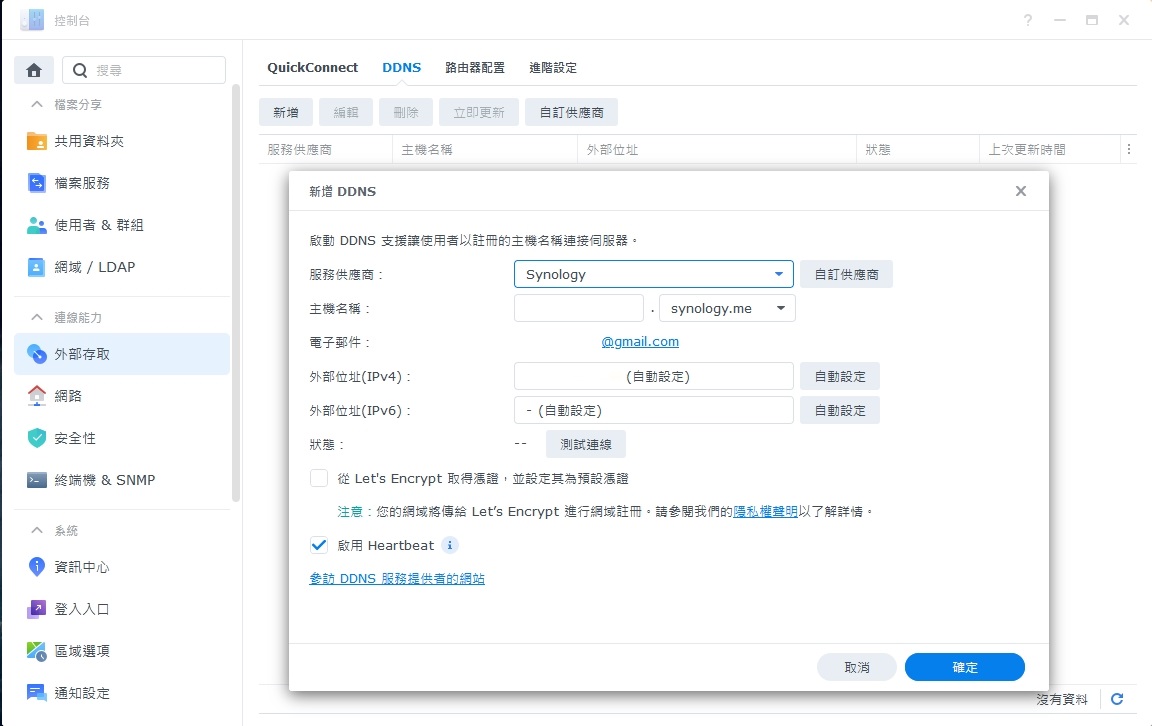Viewport: 1152px width, 726px height.
Task: Focus the 外部位址(IPv6) input field
Action: click(654, 410)
